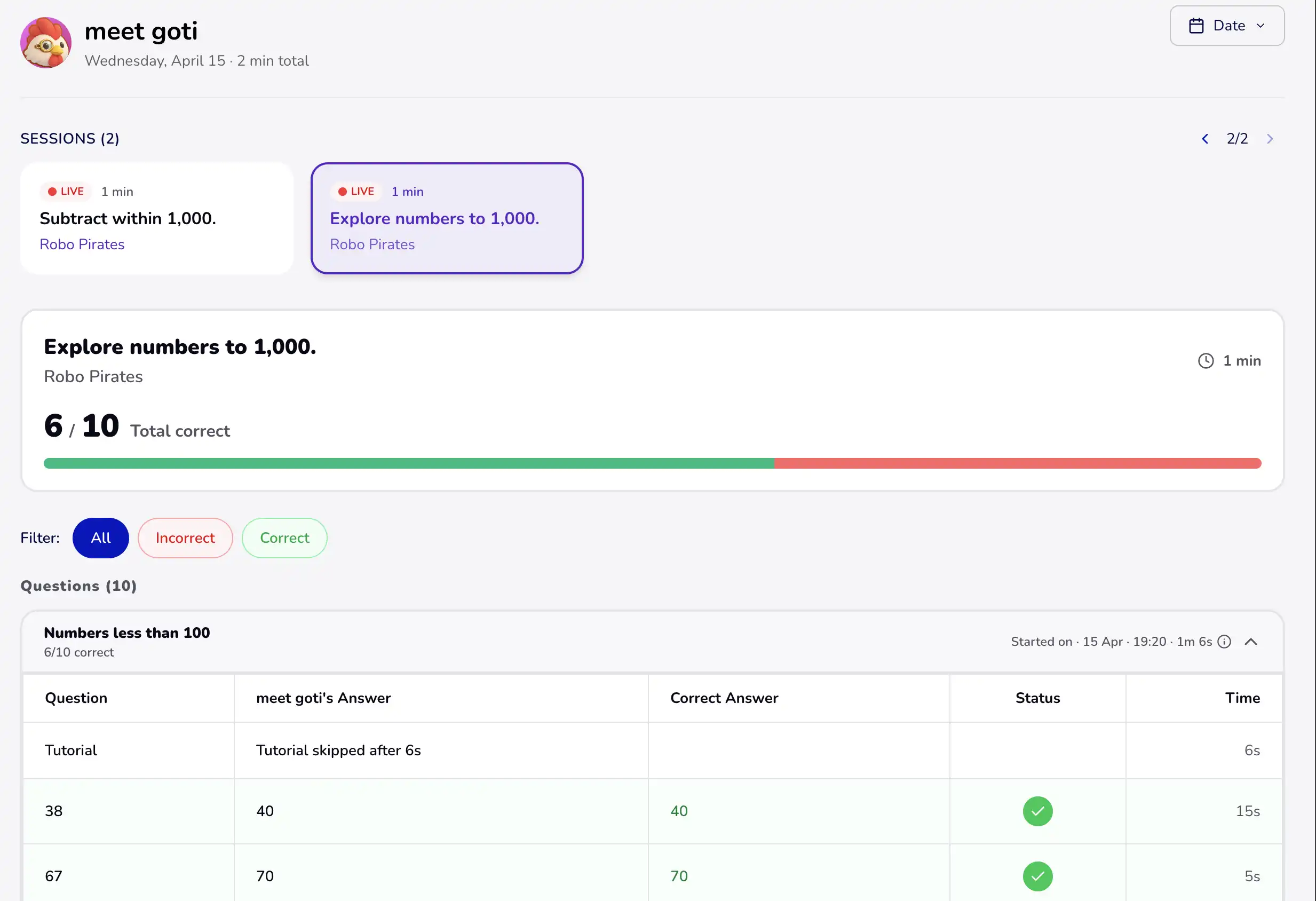Click the calendar icon in Date button
Screen dimensions: 1316x901
click(x=1196, y=26)
